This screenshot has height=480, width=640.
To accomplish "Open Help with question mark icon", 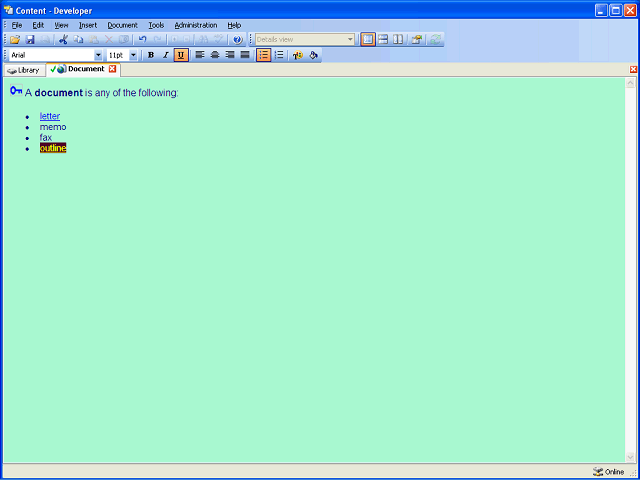I will click(x=238, y=40).
